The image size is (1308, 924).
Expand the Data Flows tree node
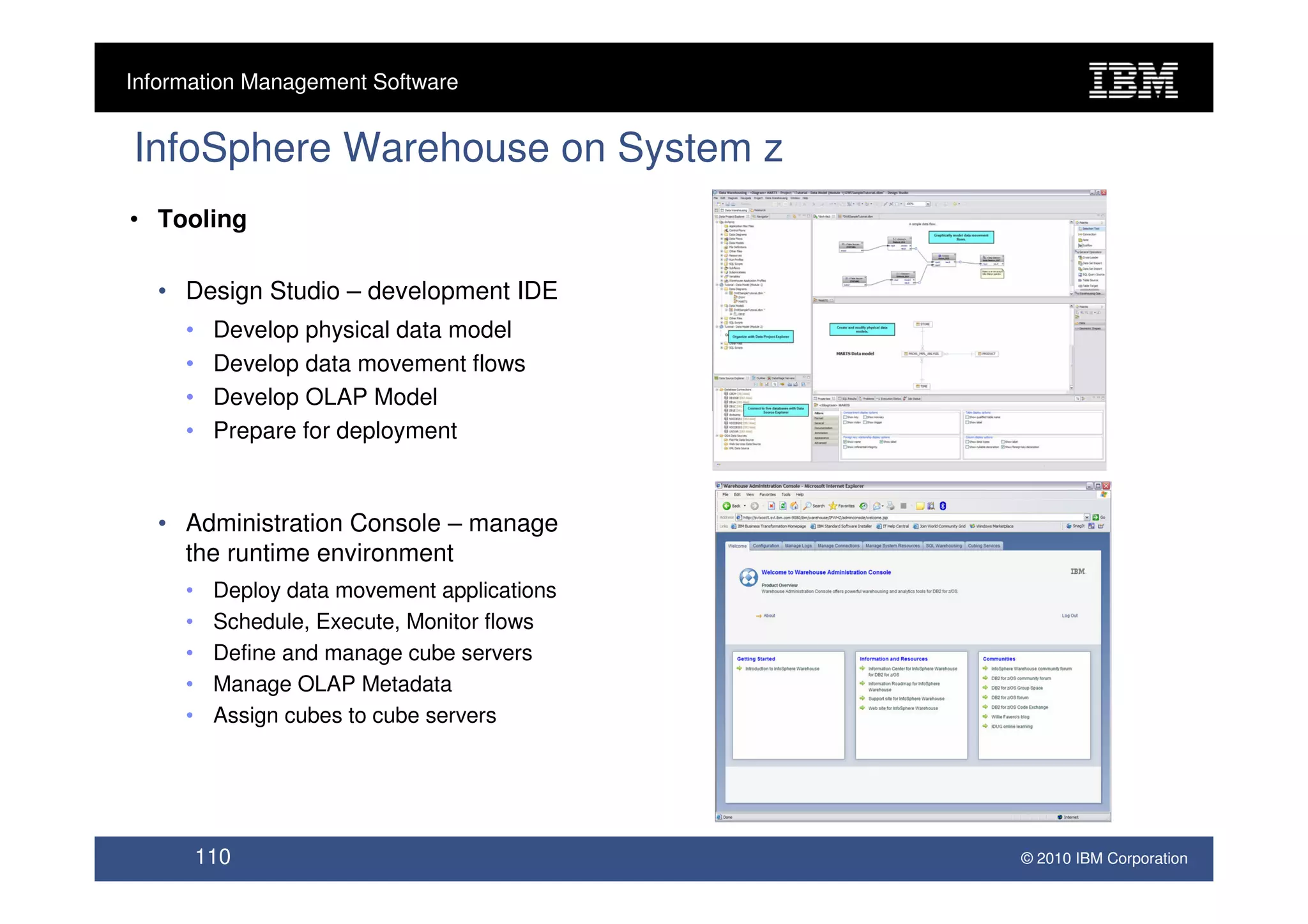coord(722,239)
